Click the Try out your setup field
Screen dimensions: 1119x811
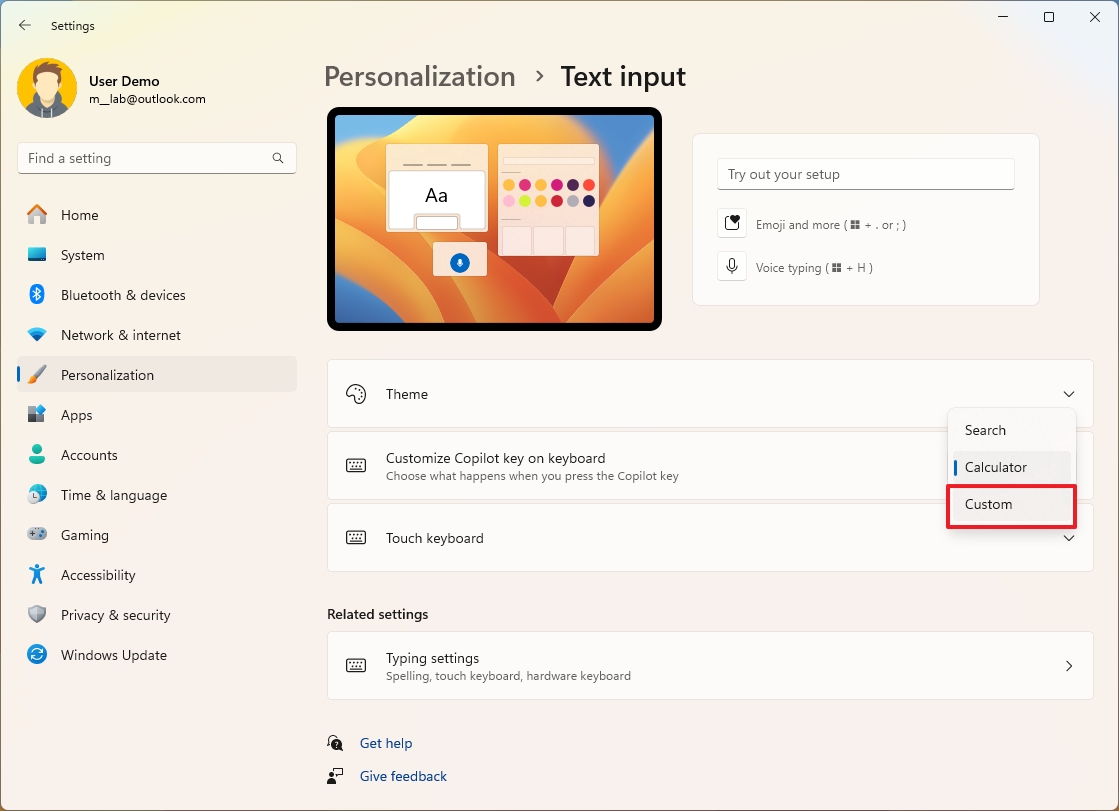866,174
